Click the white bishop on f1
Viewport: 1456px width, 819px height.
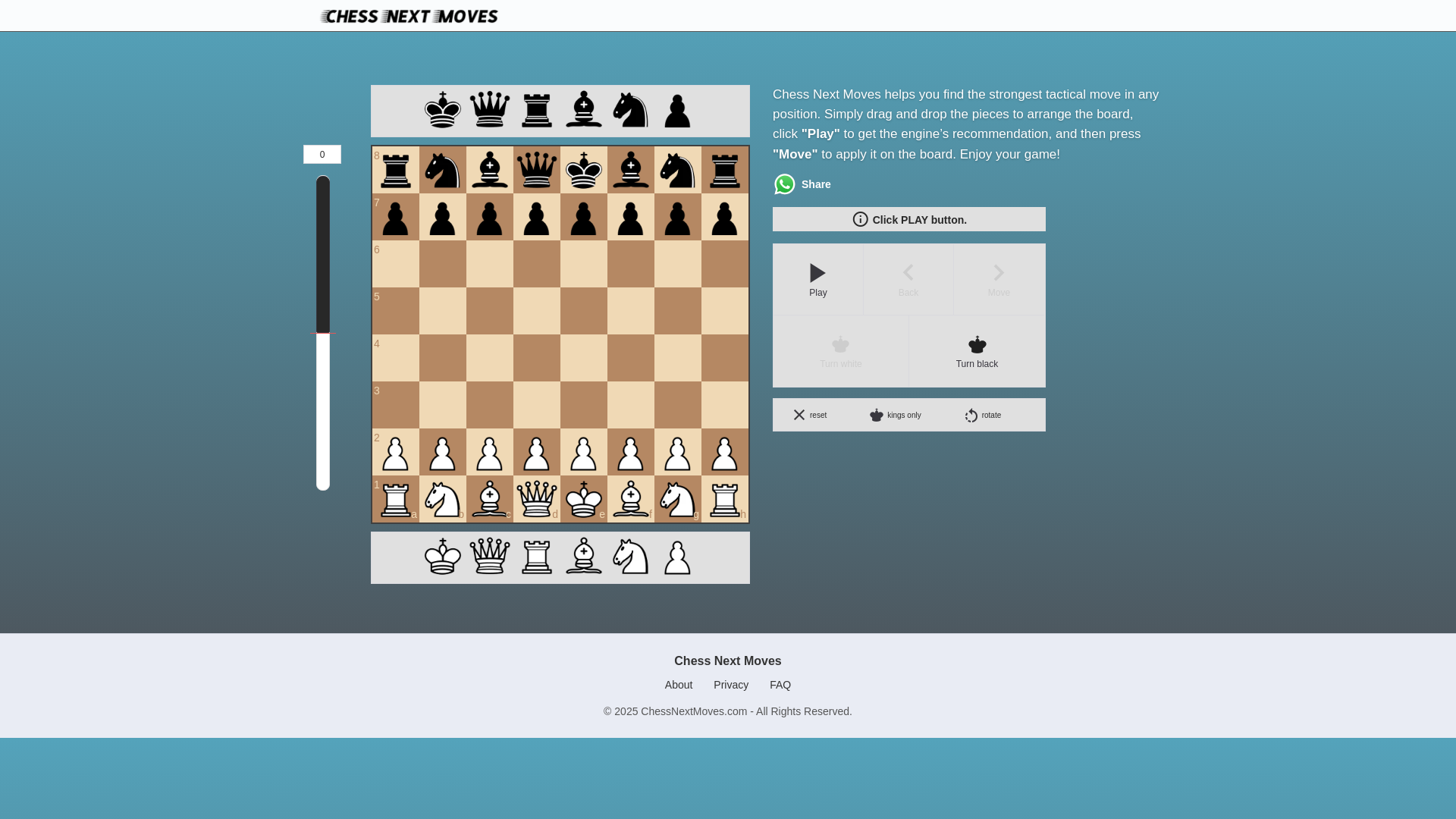tap(631, 499)
